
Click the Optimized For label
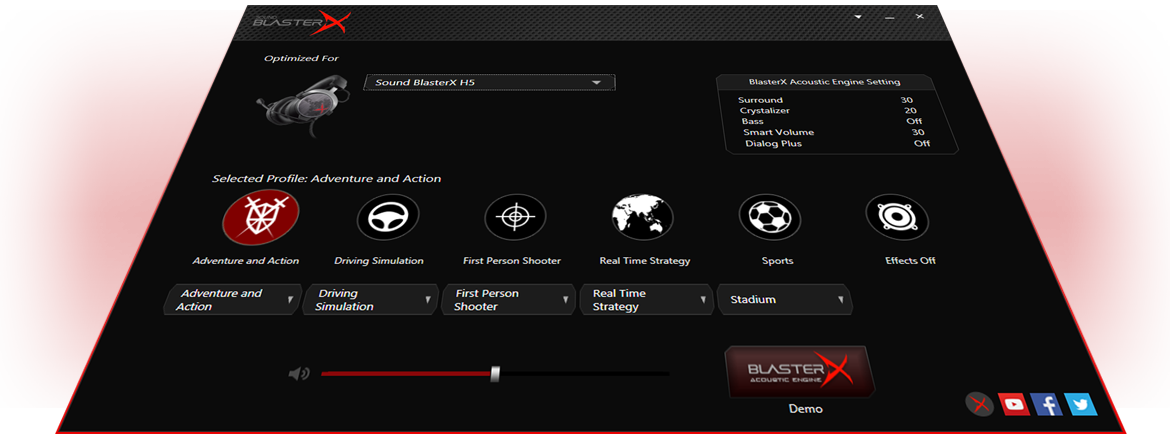(301, 58)
